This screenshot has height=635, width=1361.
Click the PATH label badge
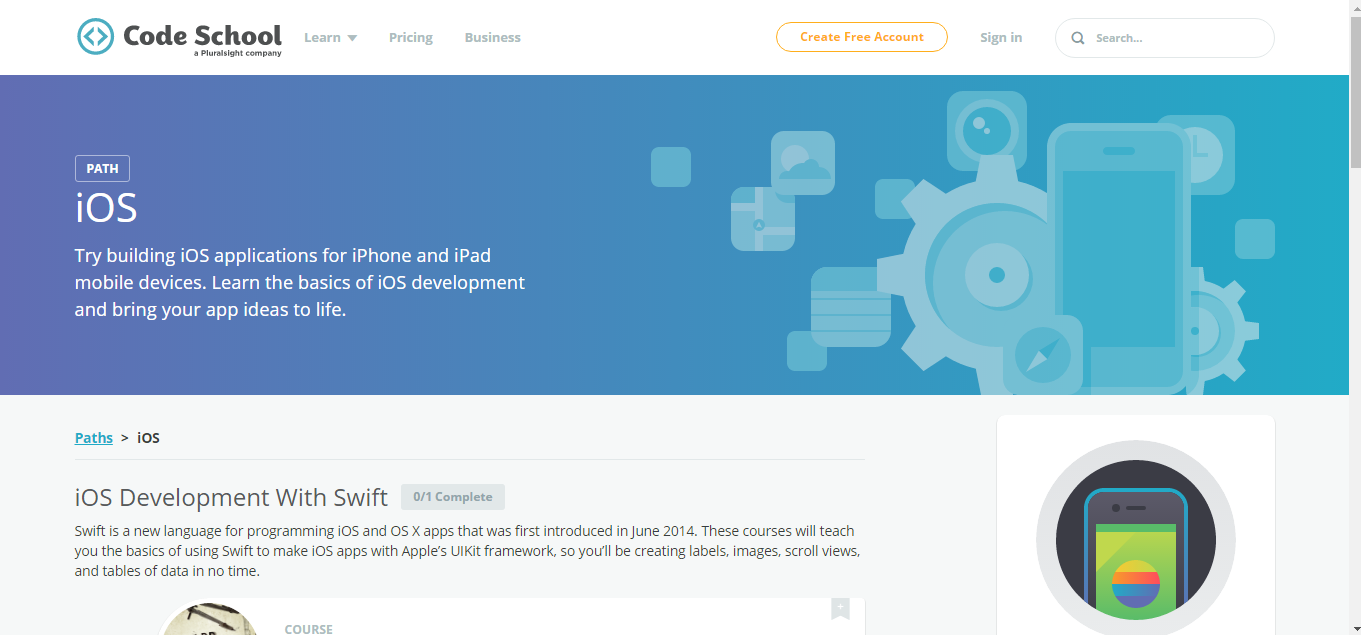[x=102, y=168]
